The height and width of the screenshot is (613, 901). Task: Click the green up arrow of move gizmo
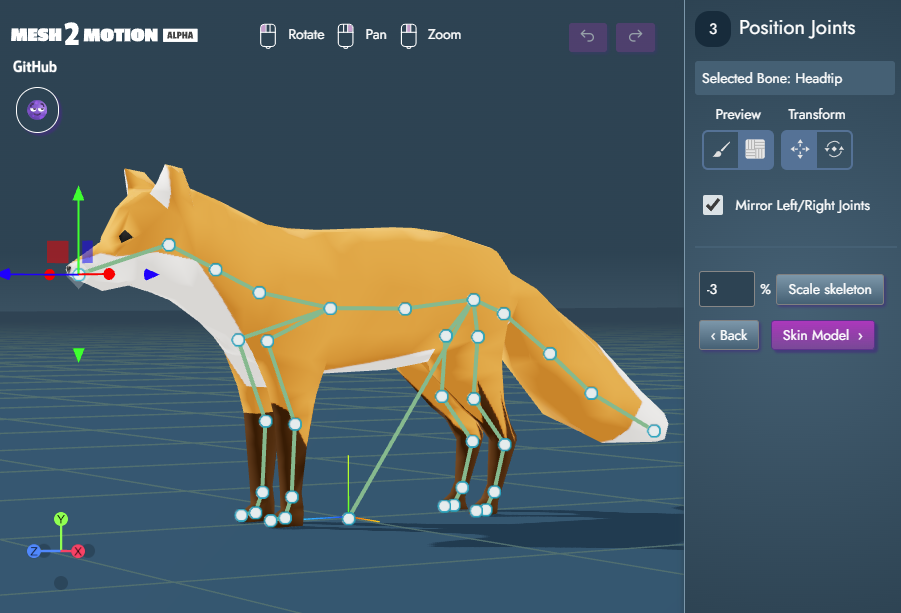79,193
